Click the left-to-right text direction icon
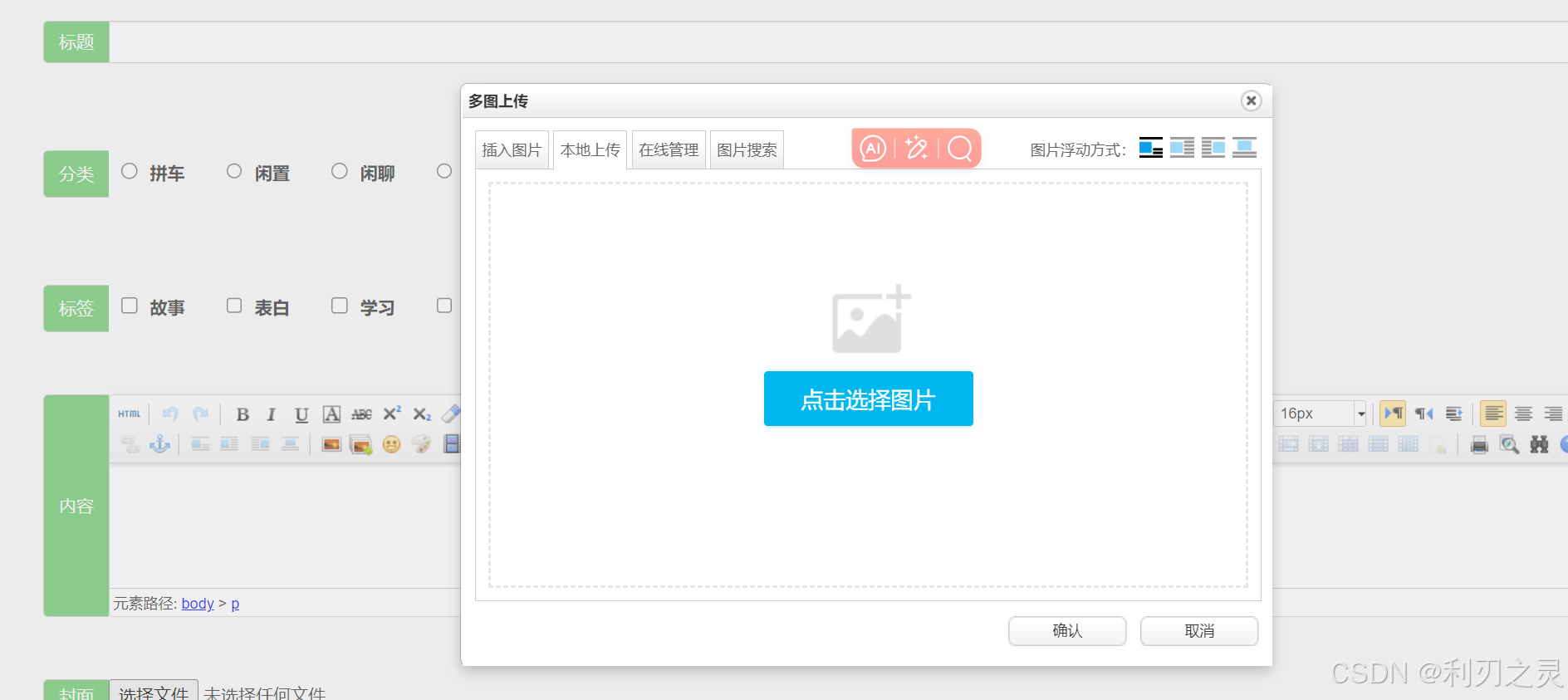The image size is (1568, 700). pos(1394,414)
